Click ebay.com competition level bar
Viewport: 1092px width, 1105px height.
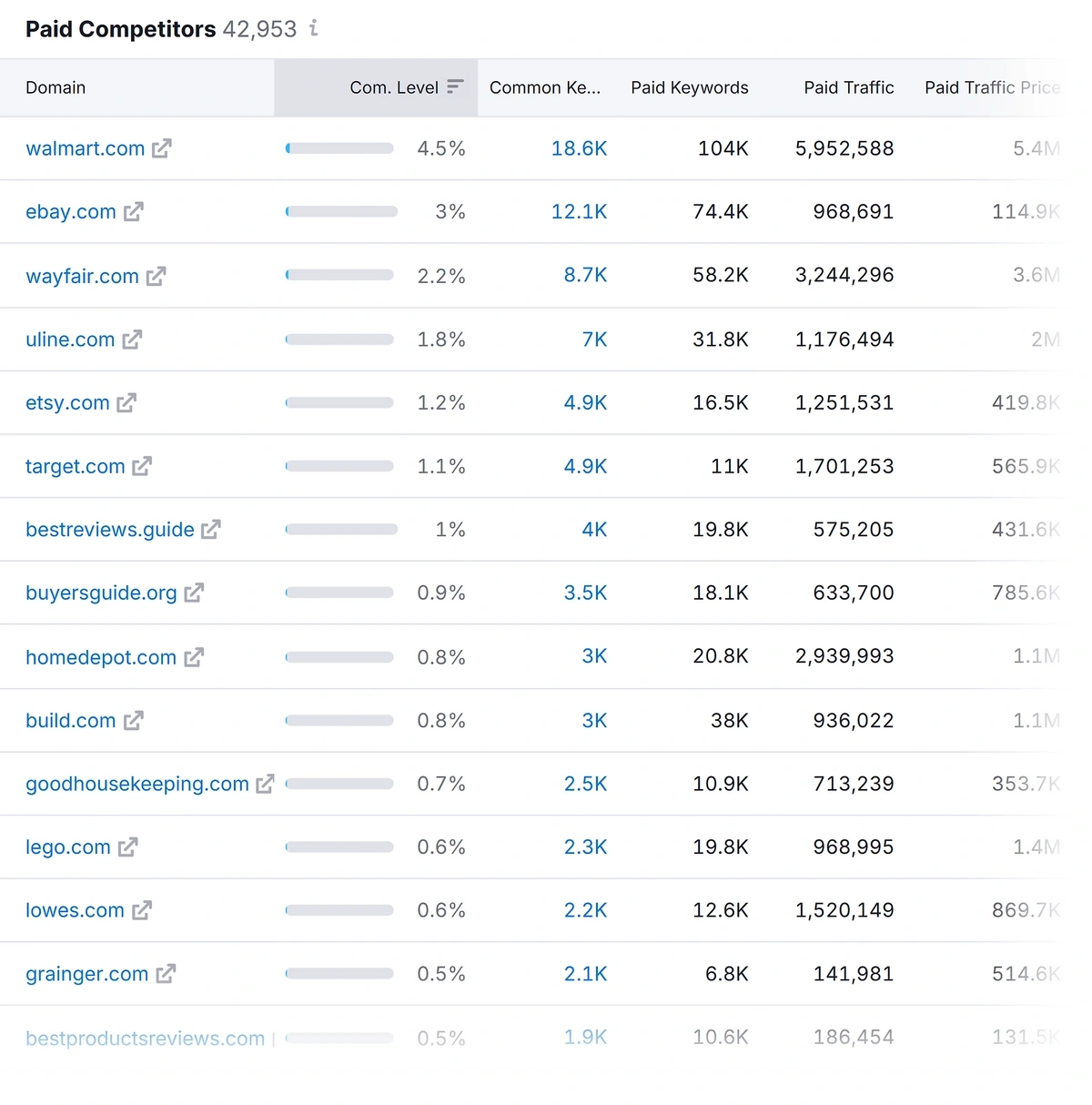tap(341, 212)
